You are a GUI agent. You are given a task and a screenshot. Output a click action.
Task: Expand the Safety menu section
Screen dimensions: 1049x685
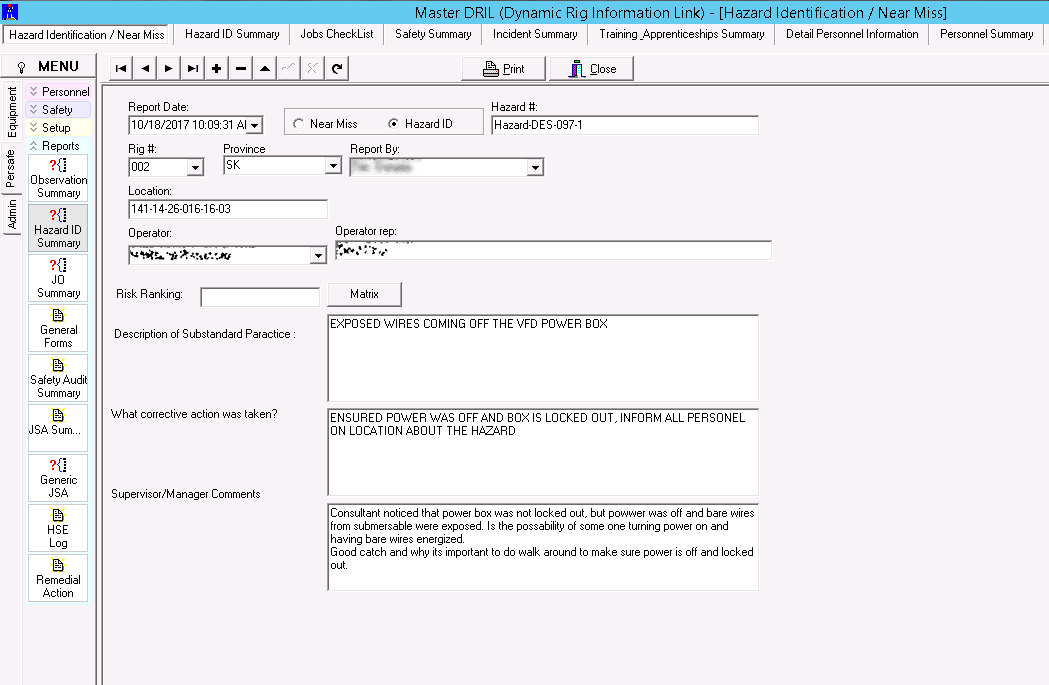tap(58, 110)
